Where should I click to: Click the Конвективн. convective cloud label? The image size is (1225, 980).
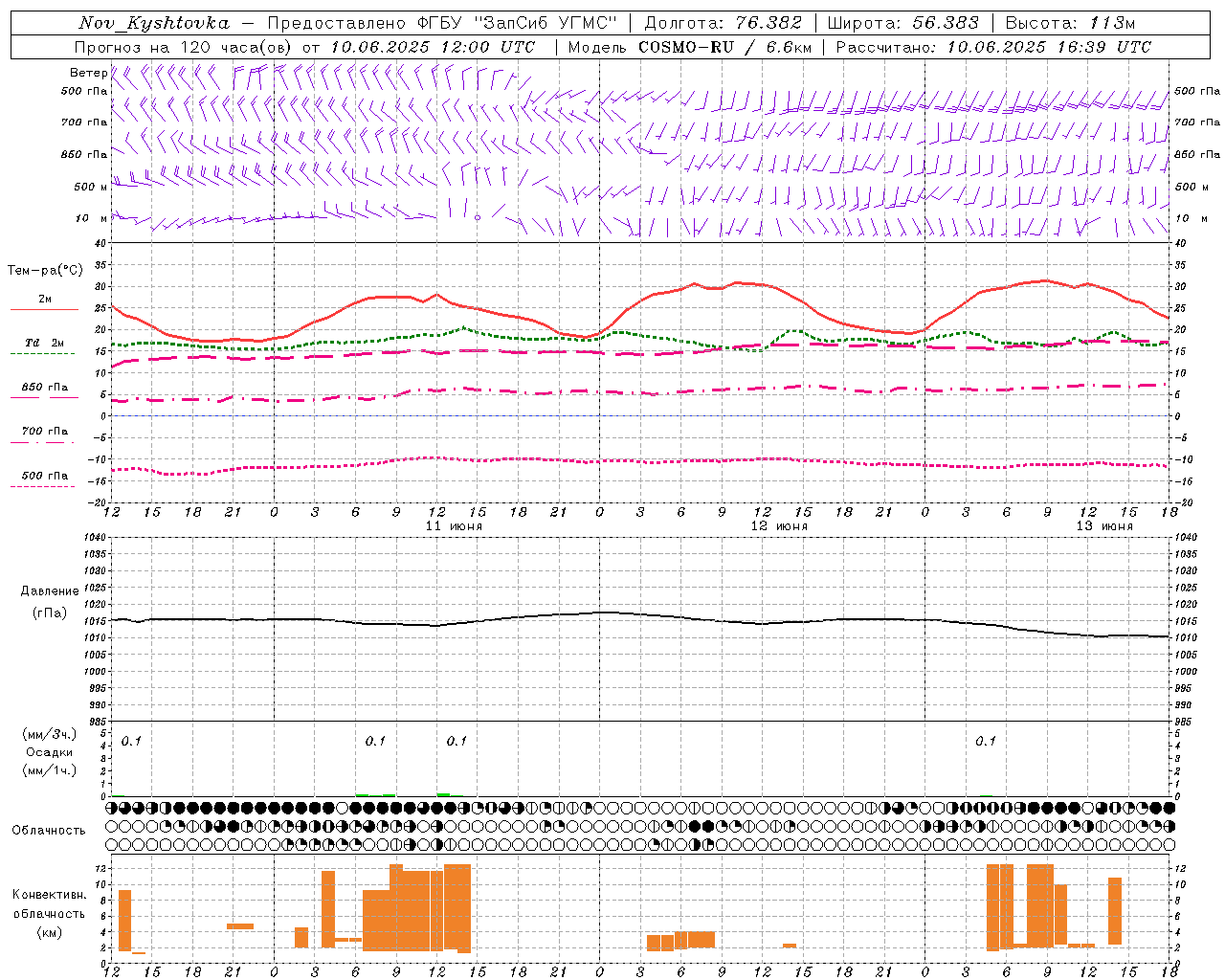click(x=50, y=895)
